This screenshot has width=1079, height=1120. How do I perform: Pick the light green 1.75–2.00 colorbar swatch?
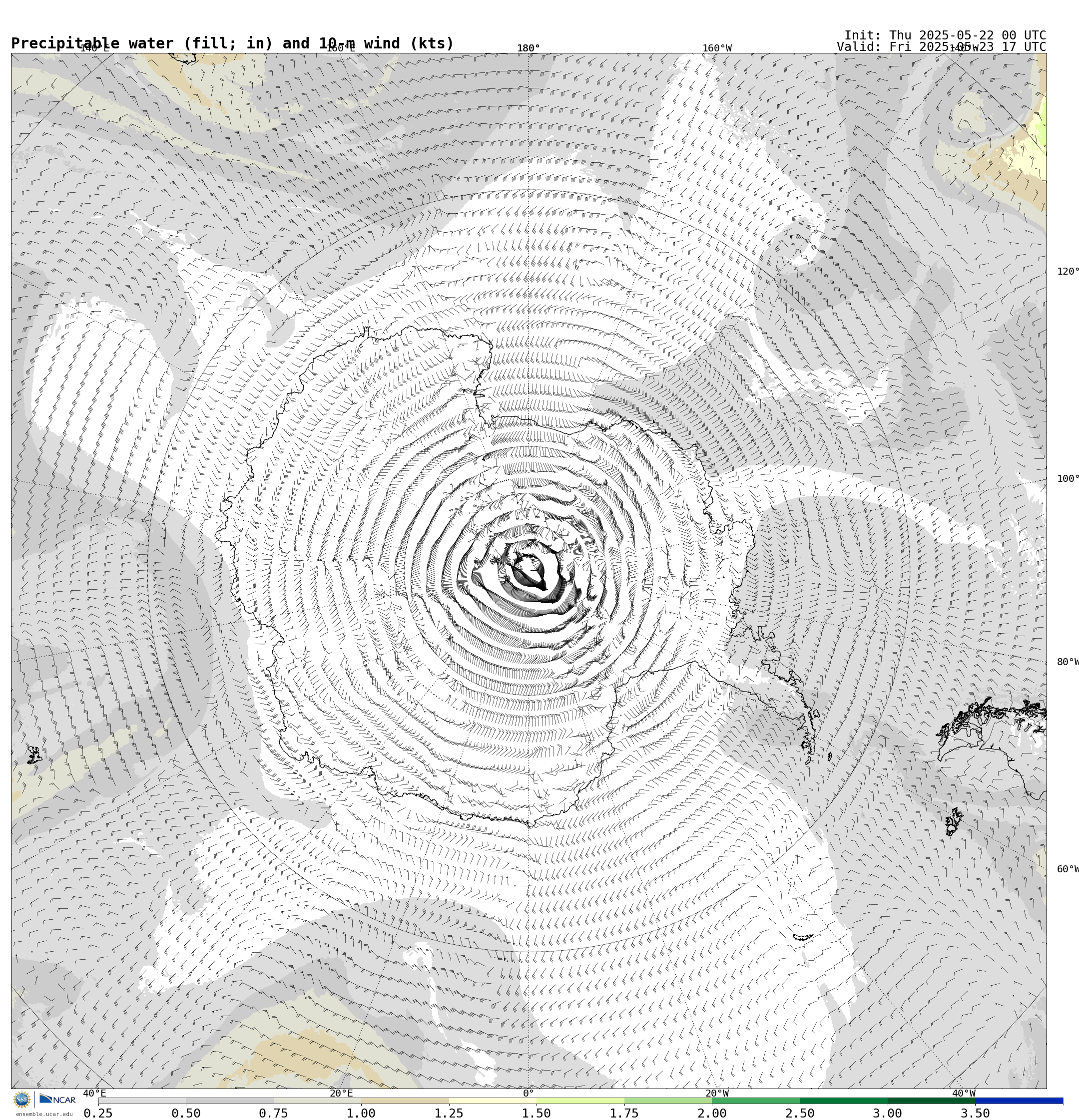668,1101
